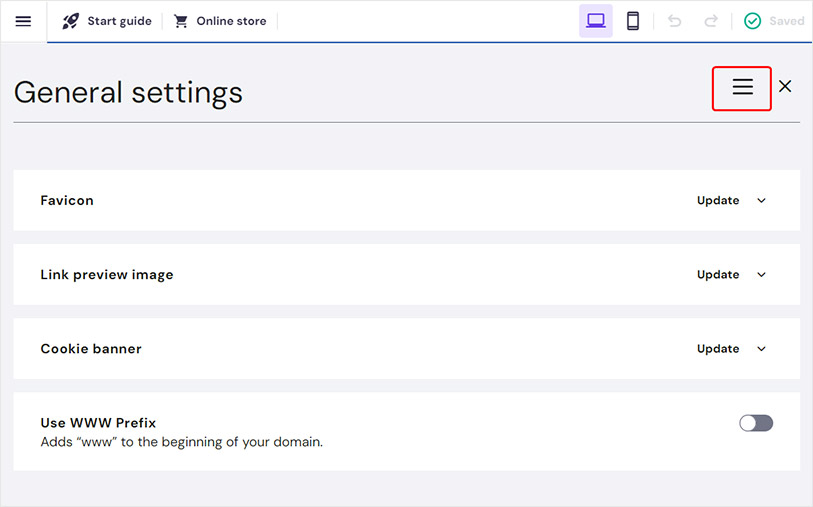Image resolution: width=813 pixels, height=507 pixels.
Task: Click Update for Favicon
Action: [718, 201]
